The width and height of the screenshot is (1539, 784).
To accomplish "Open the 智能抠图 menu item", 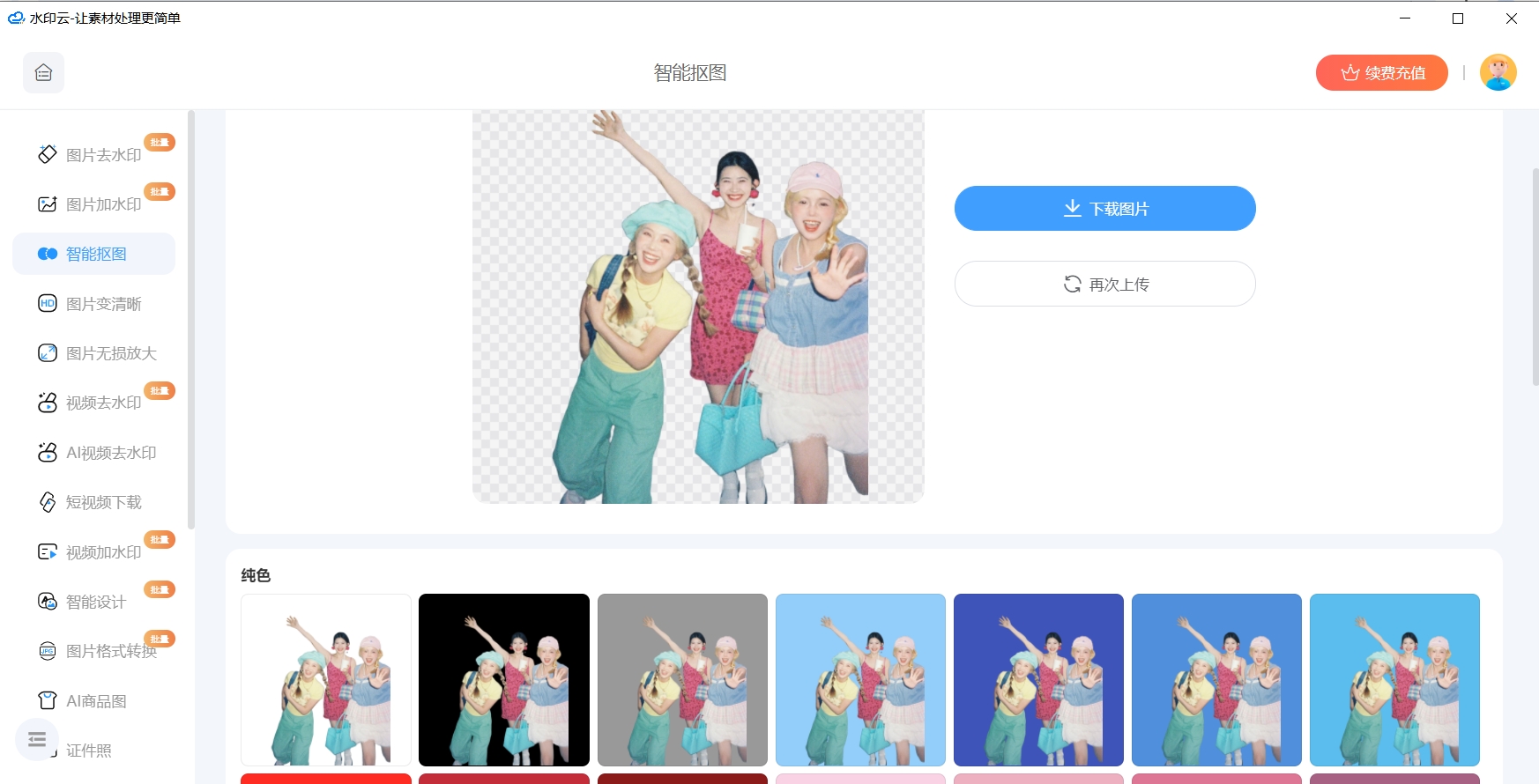I will click(x=95, y=254).
